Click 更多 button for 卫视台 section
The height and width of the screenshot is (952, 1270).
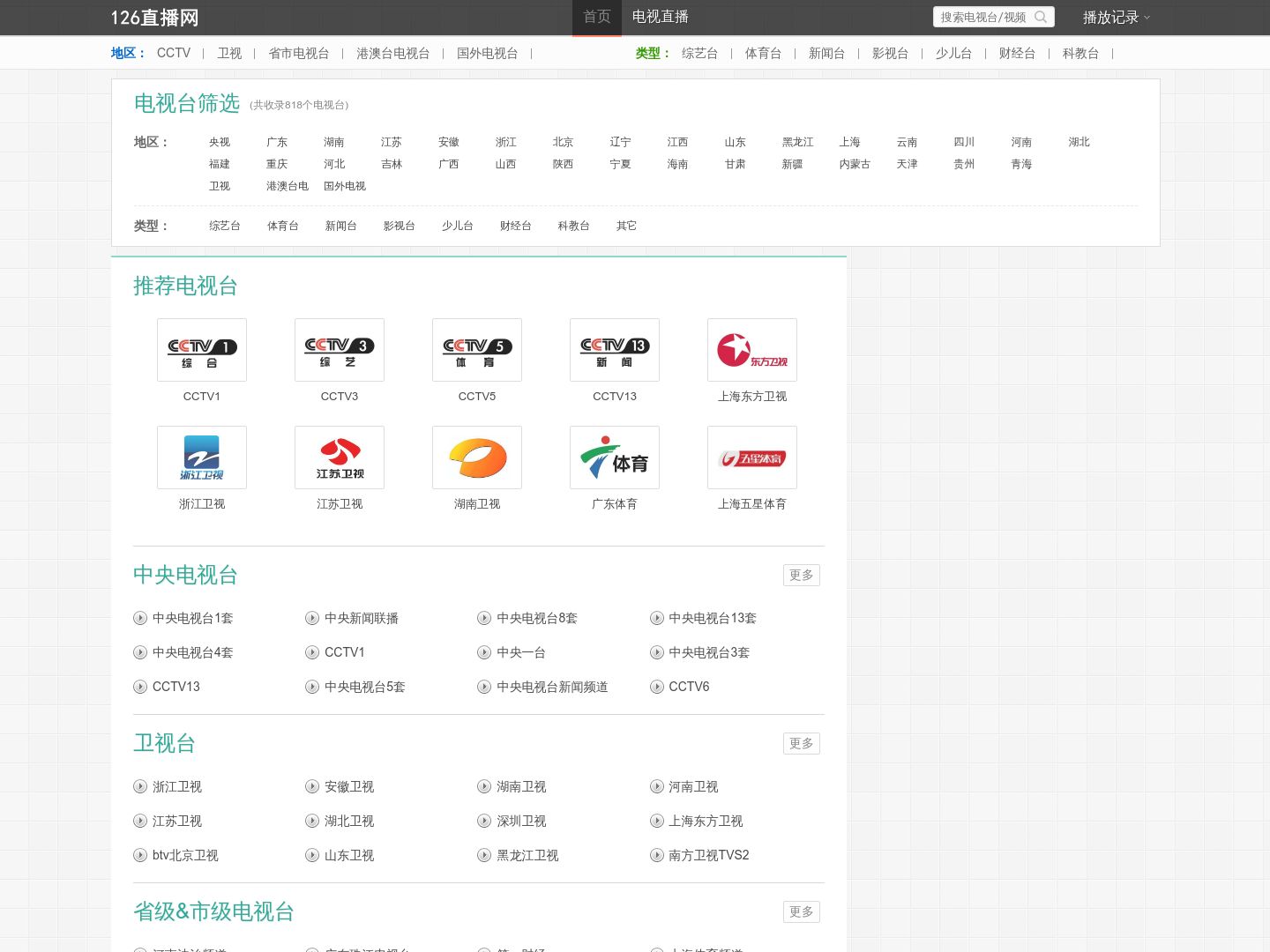[x=802, y=743]
